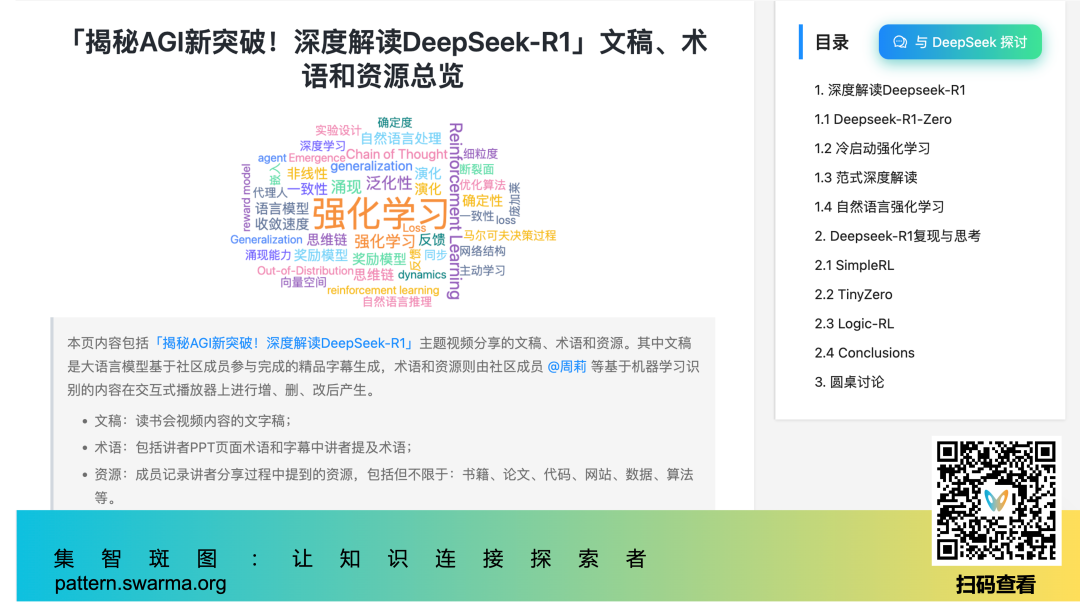
Task: Open the 与 DeepSeek 探讨 button
Action: coord(960,43)
